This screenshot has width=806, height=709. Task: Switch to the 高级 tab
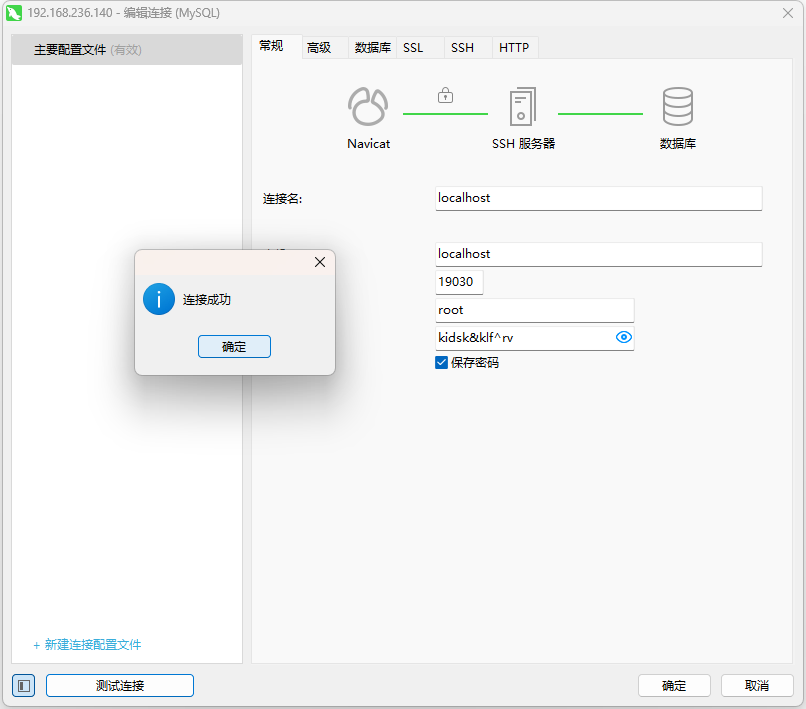(319, 47)
